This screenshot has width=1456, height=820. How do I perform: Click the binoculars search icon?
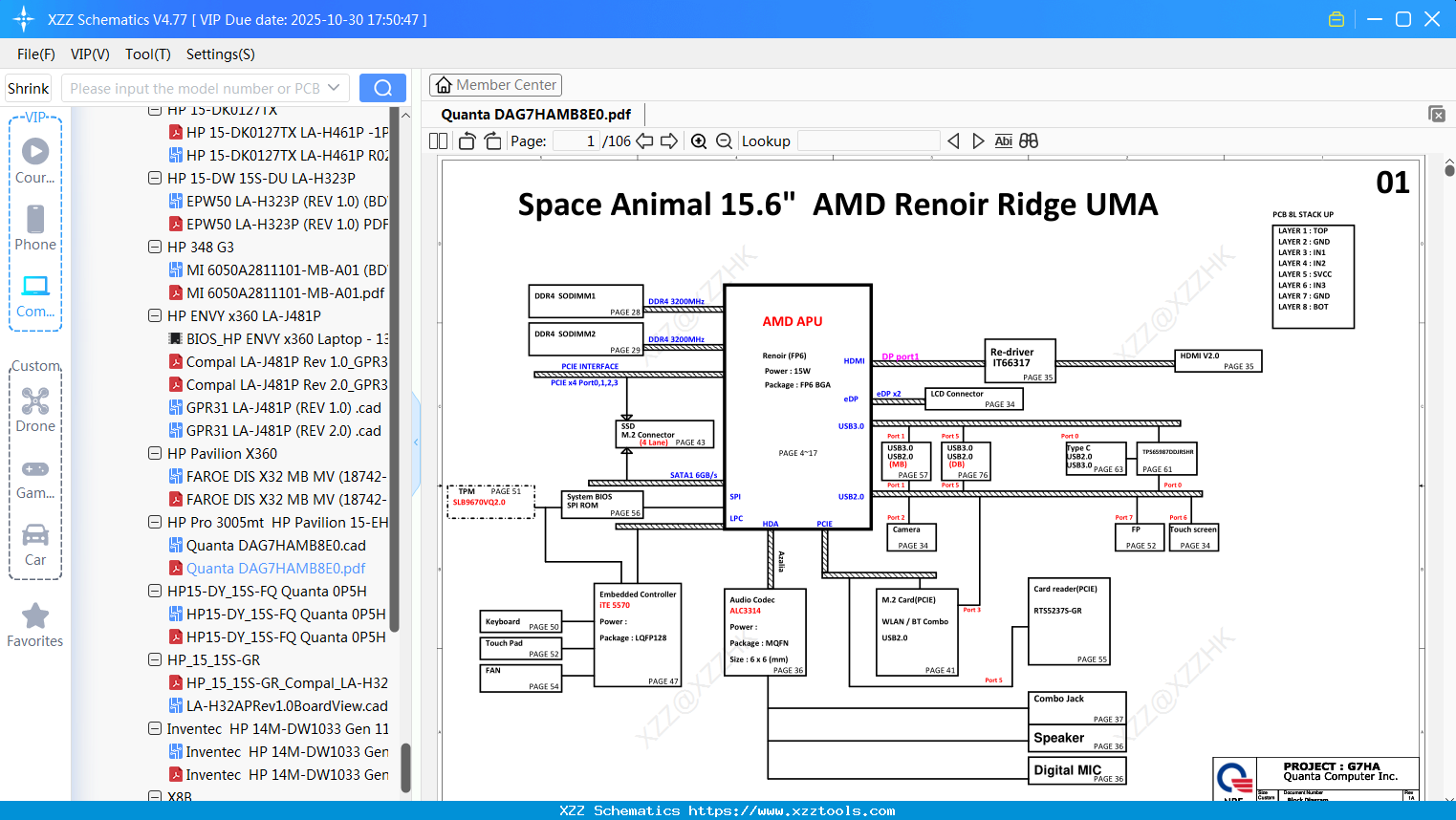tap(1029, 141)
